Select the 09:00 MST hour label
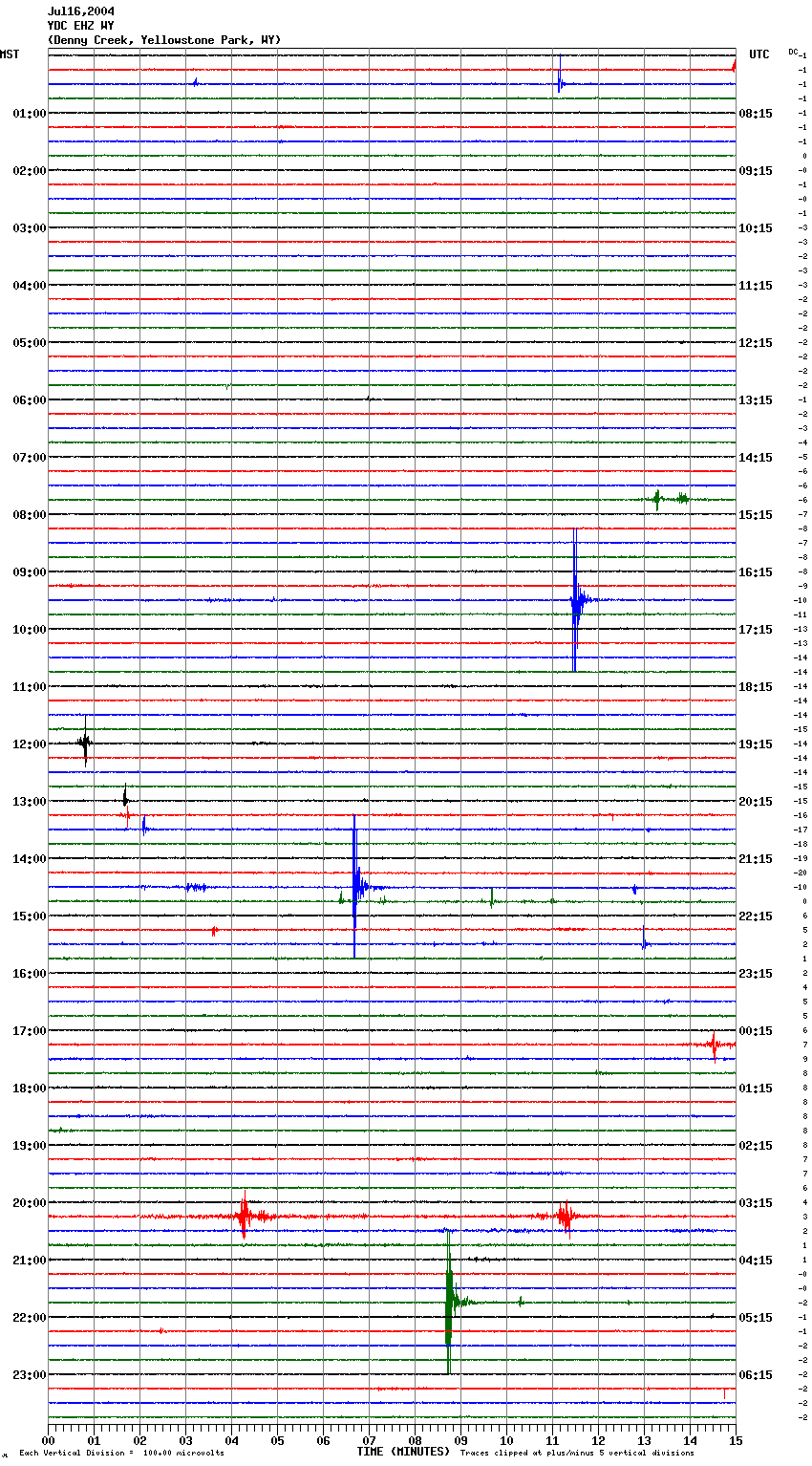 coord(29,572)
